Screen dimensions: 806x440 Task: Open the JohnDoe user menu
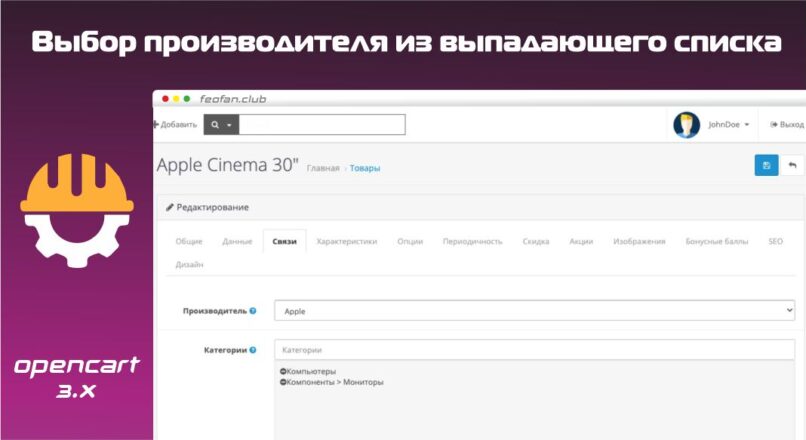point(728,124)
